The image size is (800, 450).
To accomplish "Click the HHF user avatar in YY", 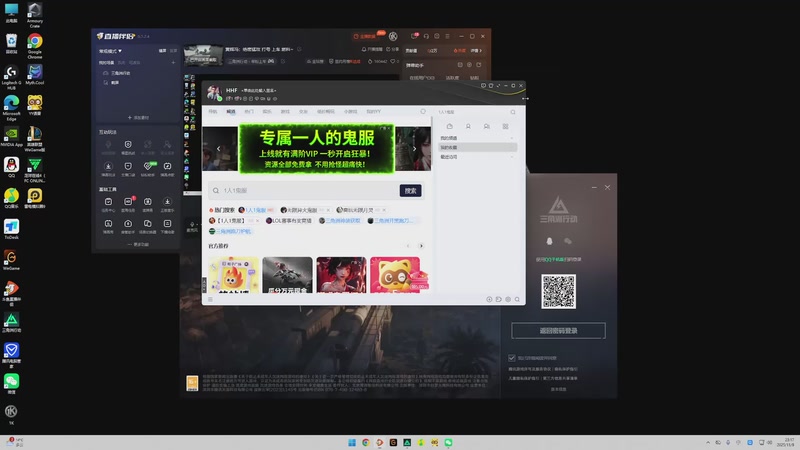I will tap(214, 92).
